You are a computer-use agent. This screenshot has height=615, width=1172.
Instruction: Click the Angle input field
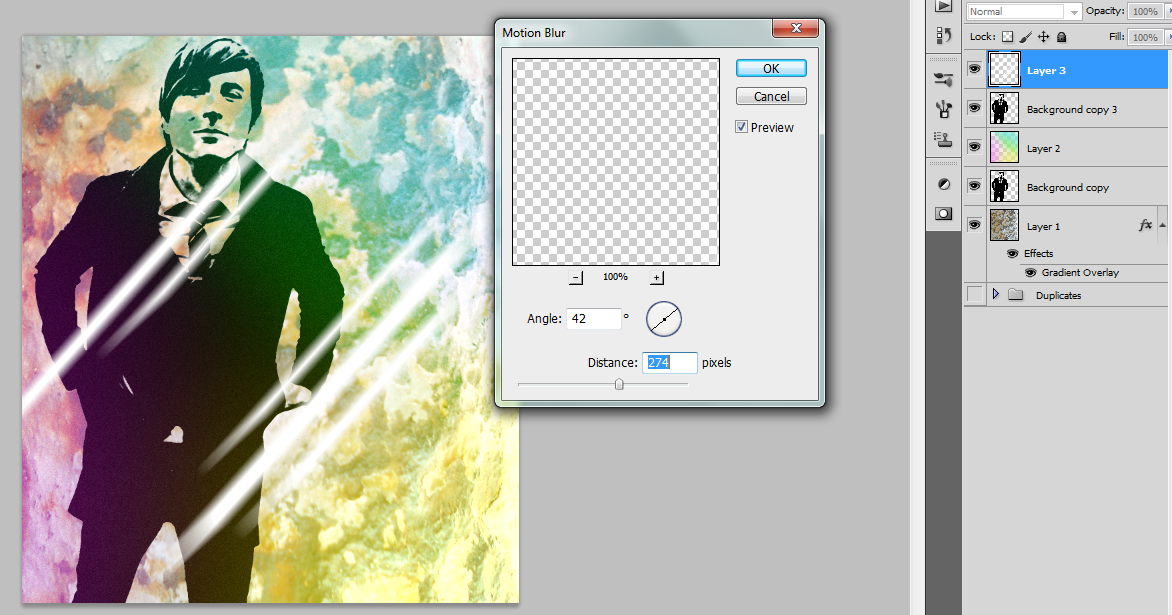pos(594,319)
